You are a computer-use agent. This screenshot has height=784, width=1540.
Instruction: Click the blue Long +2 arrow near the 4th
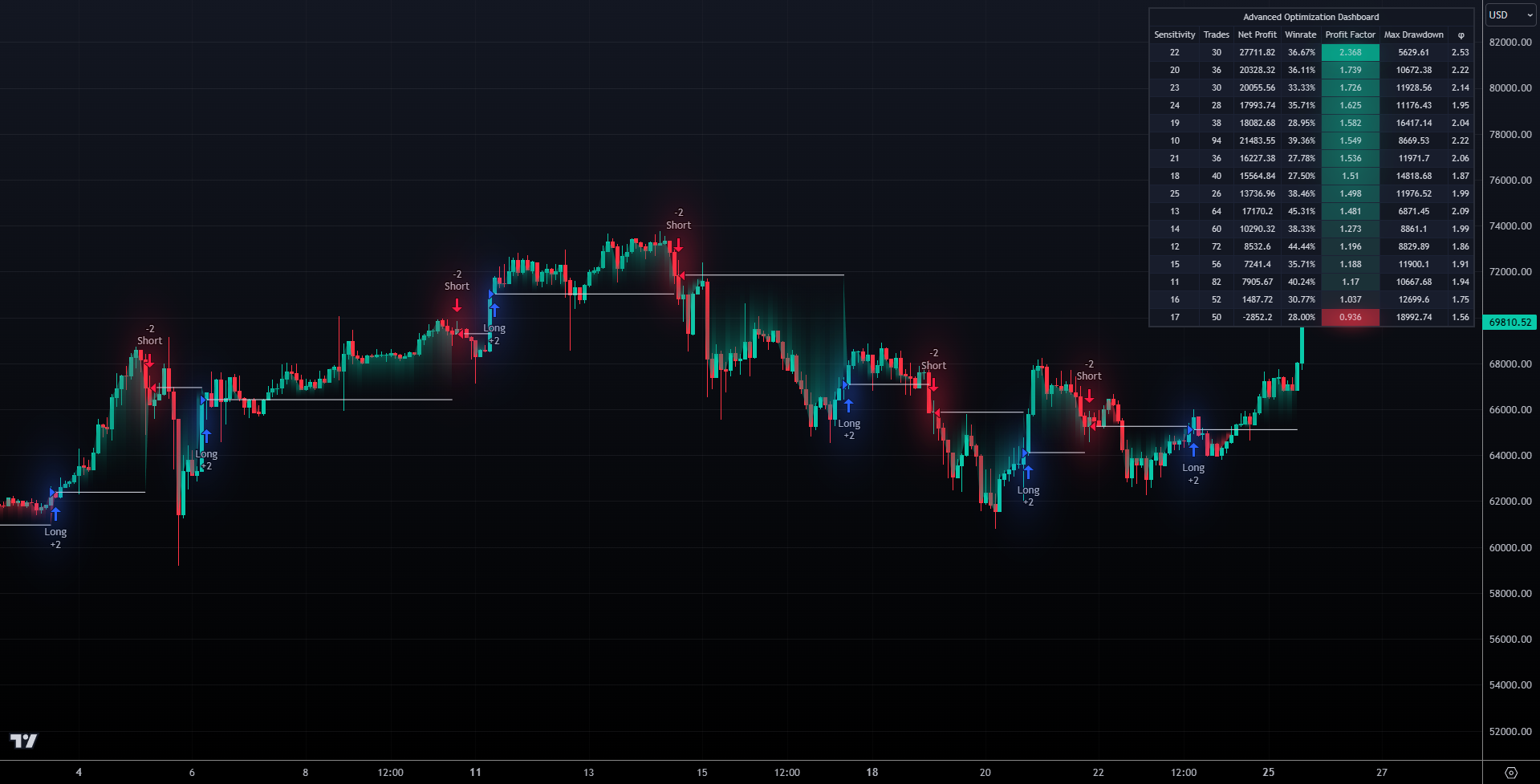[x=55, y=513]
